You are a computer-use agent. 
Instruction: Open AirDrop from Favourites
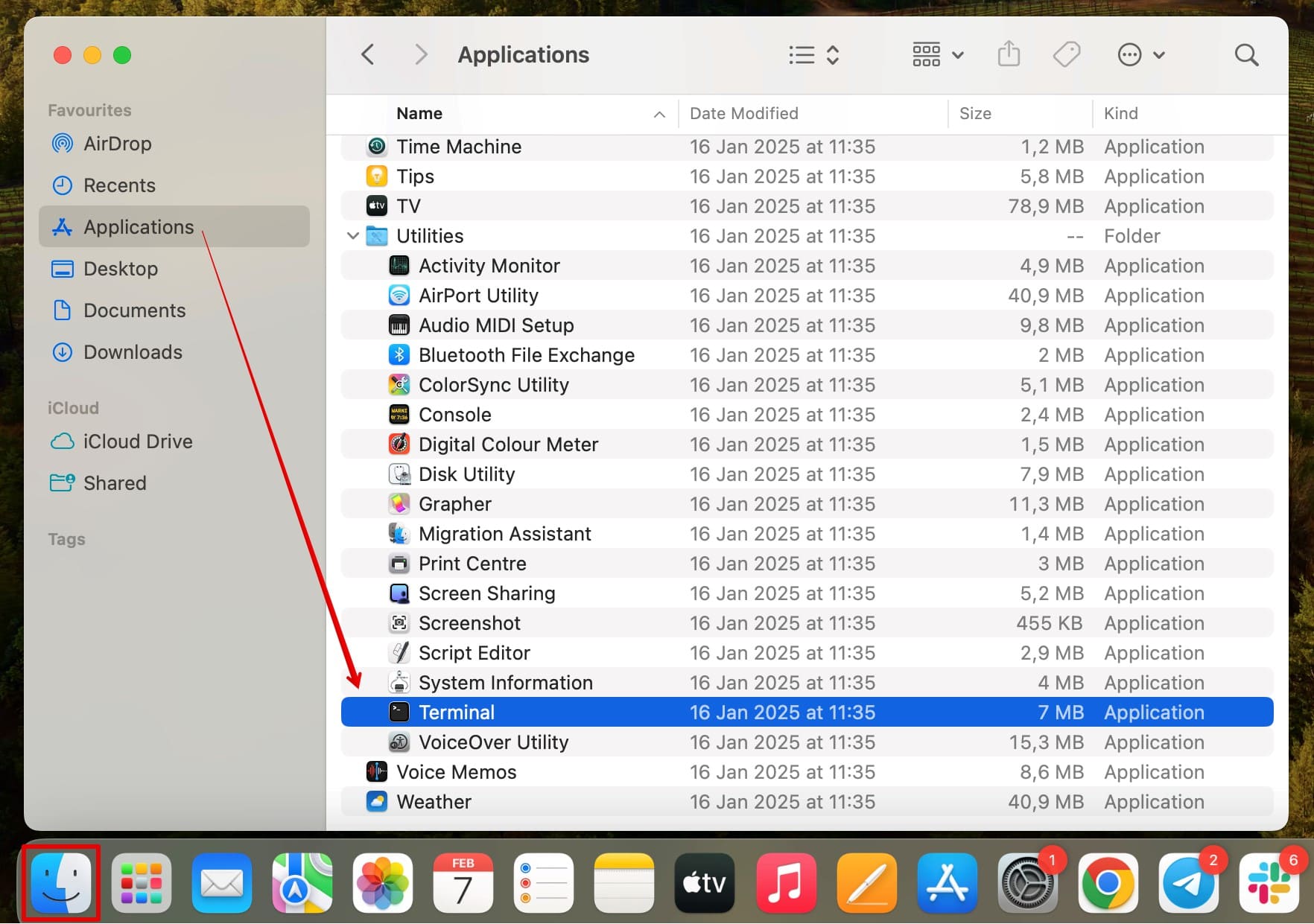click(x=118, y=143)
